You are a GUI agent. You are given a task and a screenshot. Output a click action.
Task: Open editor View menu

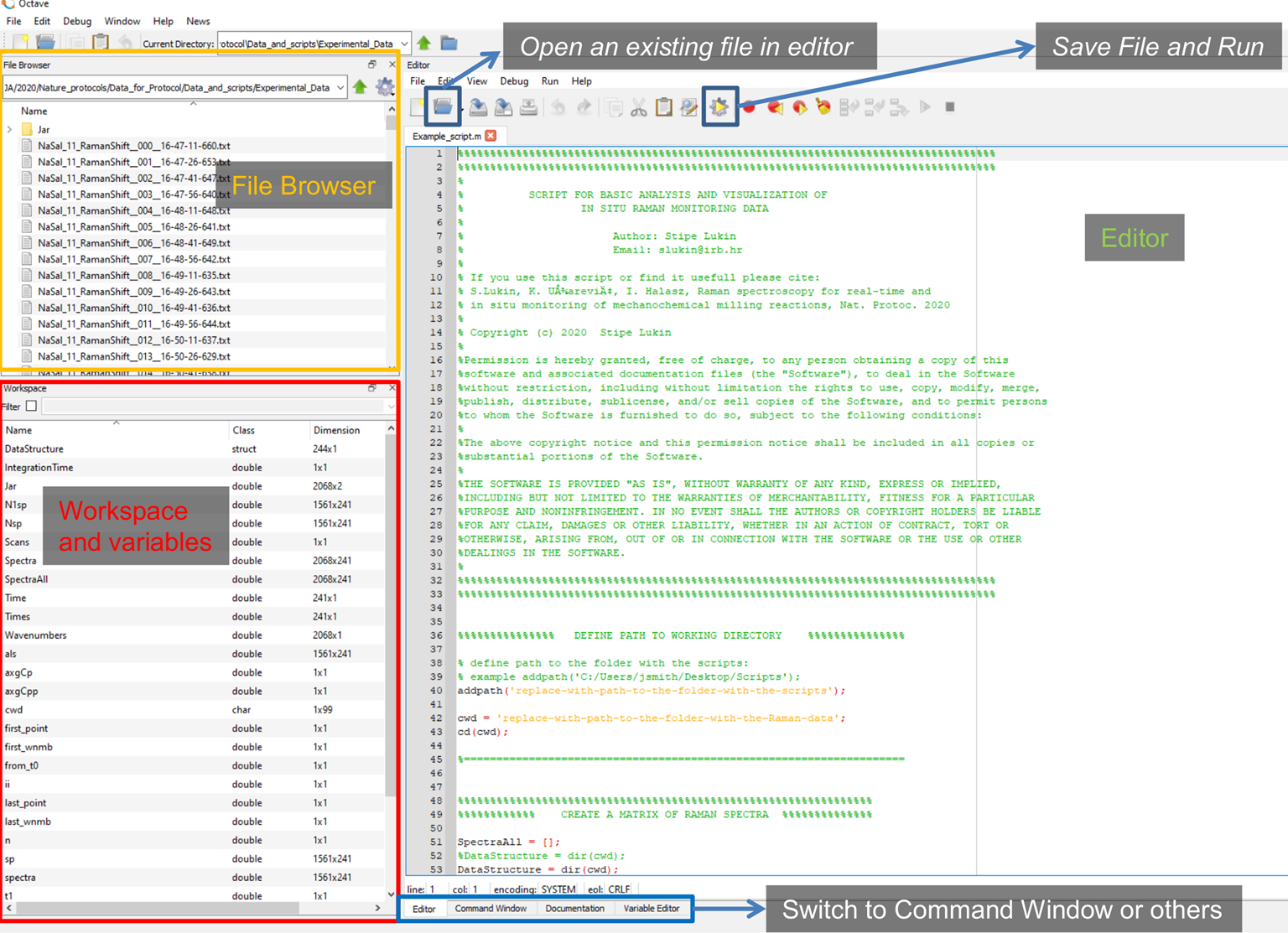point(477,81)
